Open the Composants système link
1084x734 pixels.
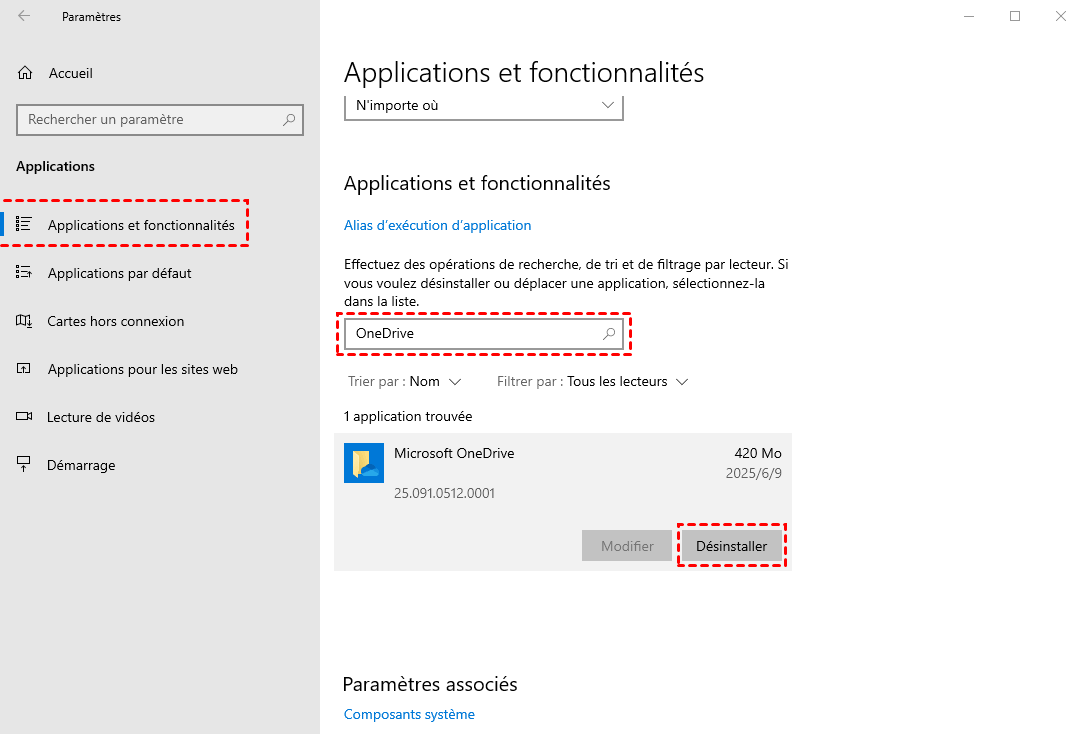pos(409,714)
